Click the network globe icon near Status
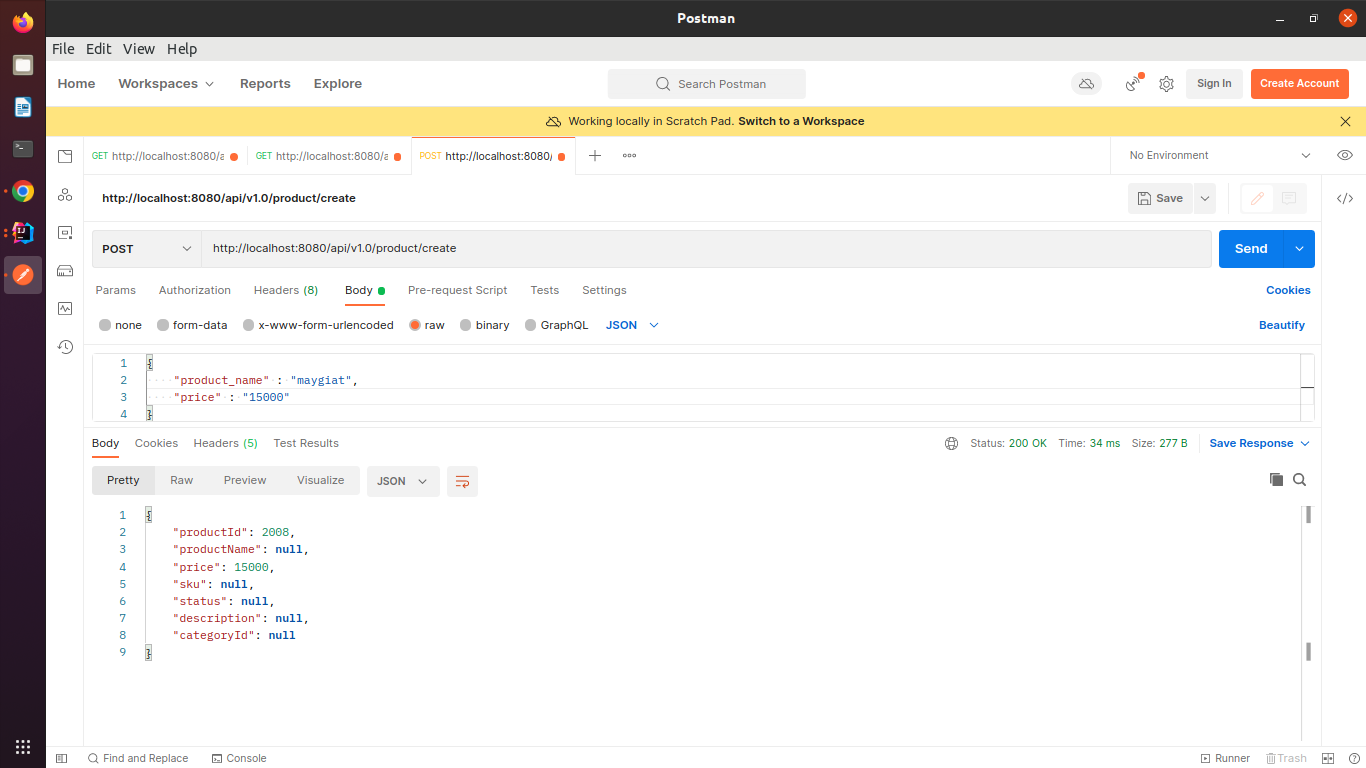Screen dimensions: 1366x768 pos(951,443)
